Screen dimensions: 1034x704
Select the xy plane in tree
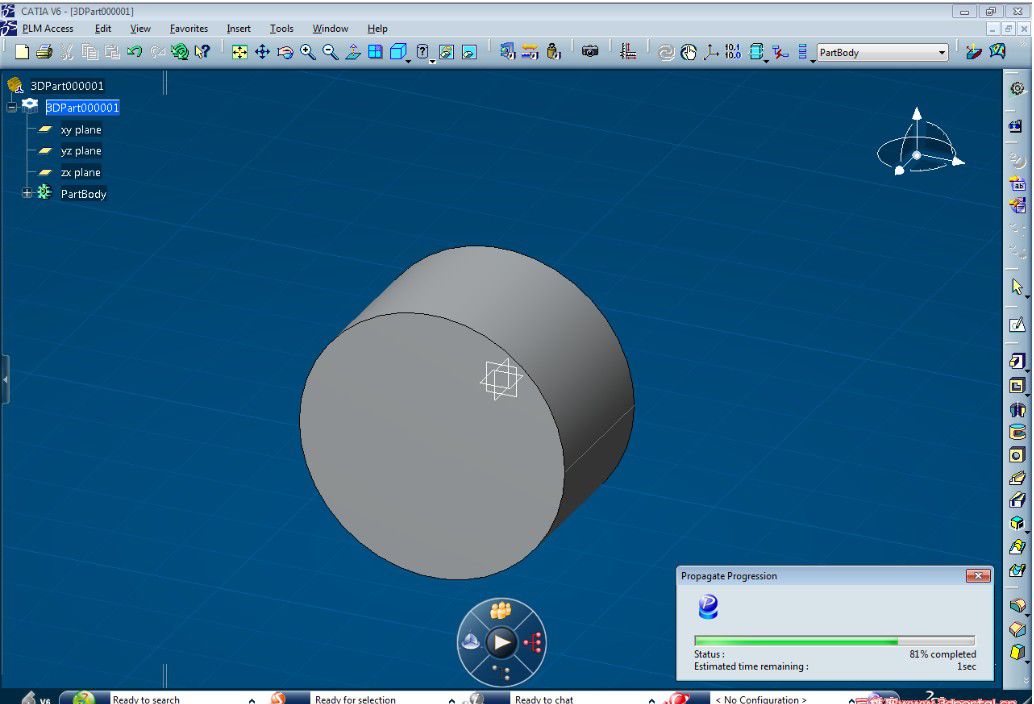click(80, 130)
